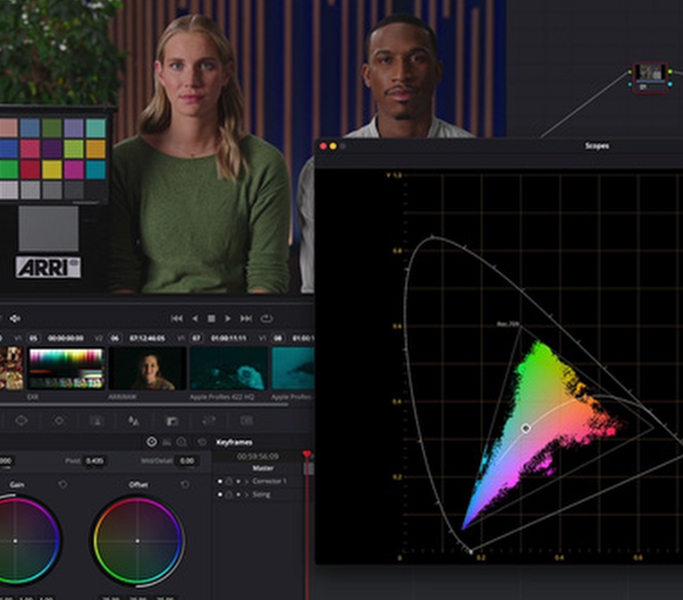Reset the Offset color wheel

point(185,485)
